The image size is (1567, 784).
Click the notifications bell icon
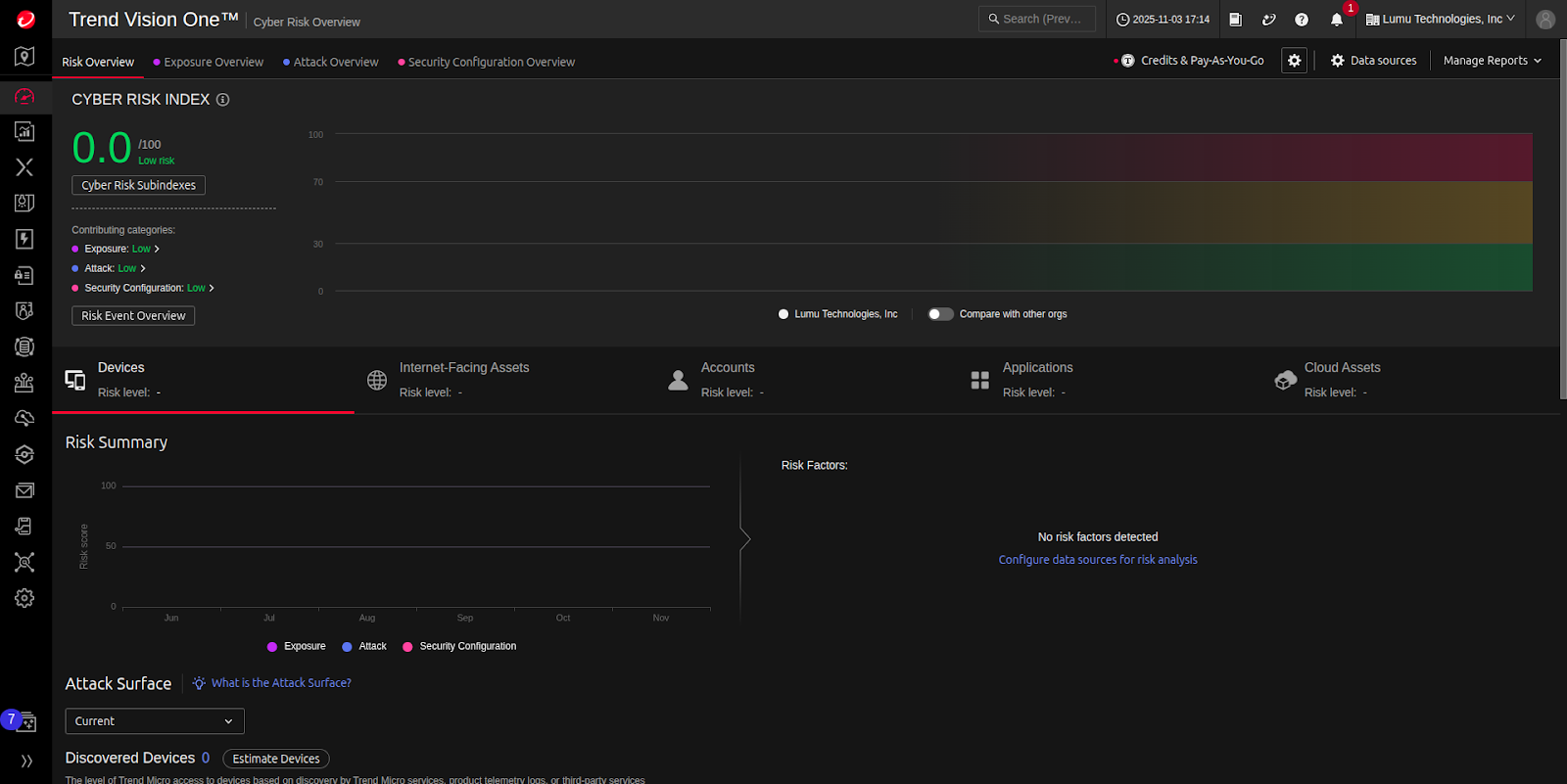pyautogui.click(x=1336, y=20)
